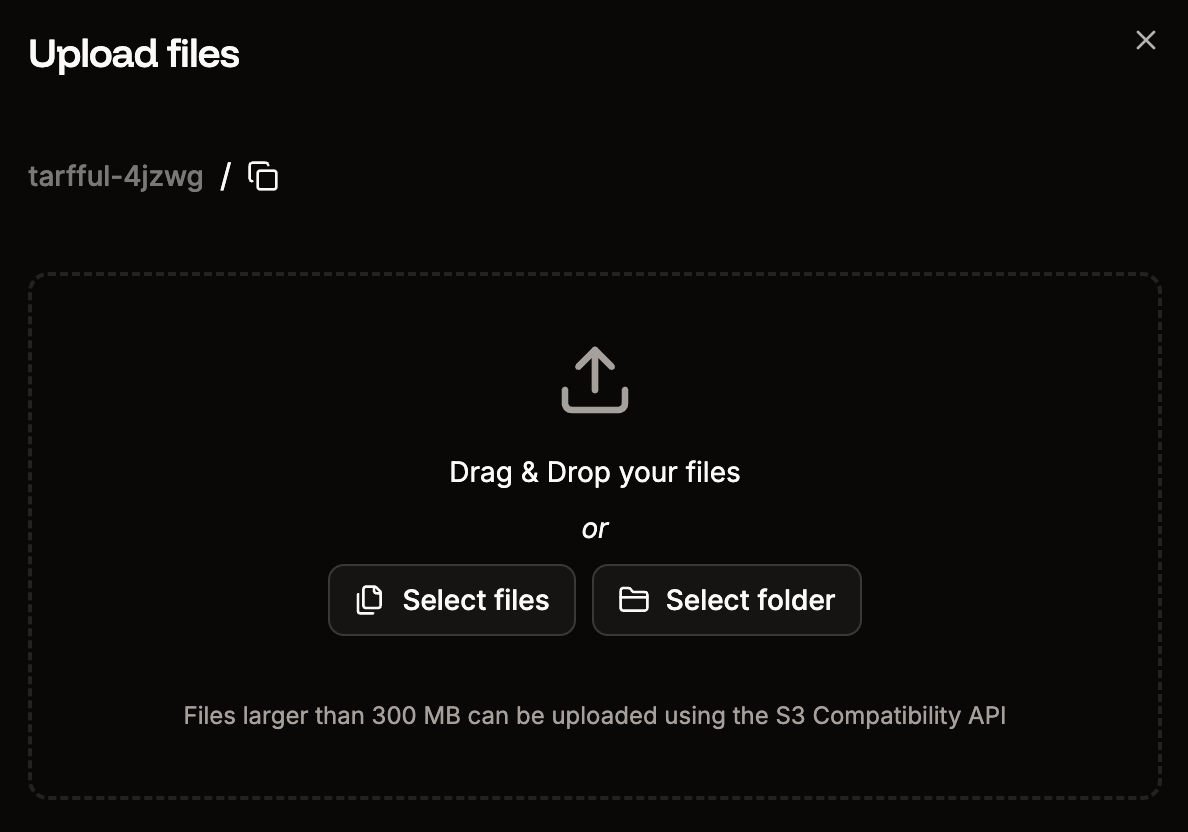Click the Select folder button
This screenshot has height=832, width=1188.
(727, 600)
